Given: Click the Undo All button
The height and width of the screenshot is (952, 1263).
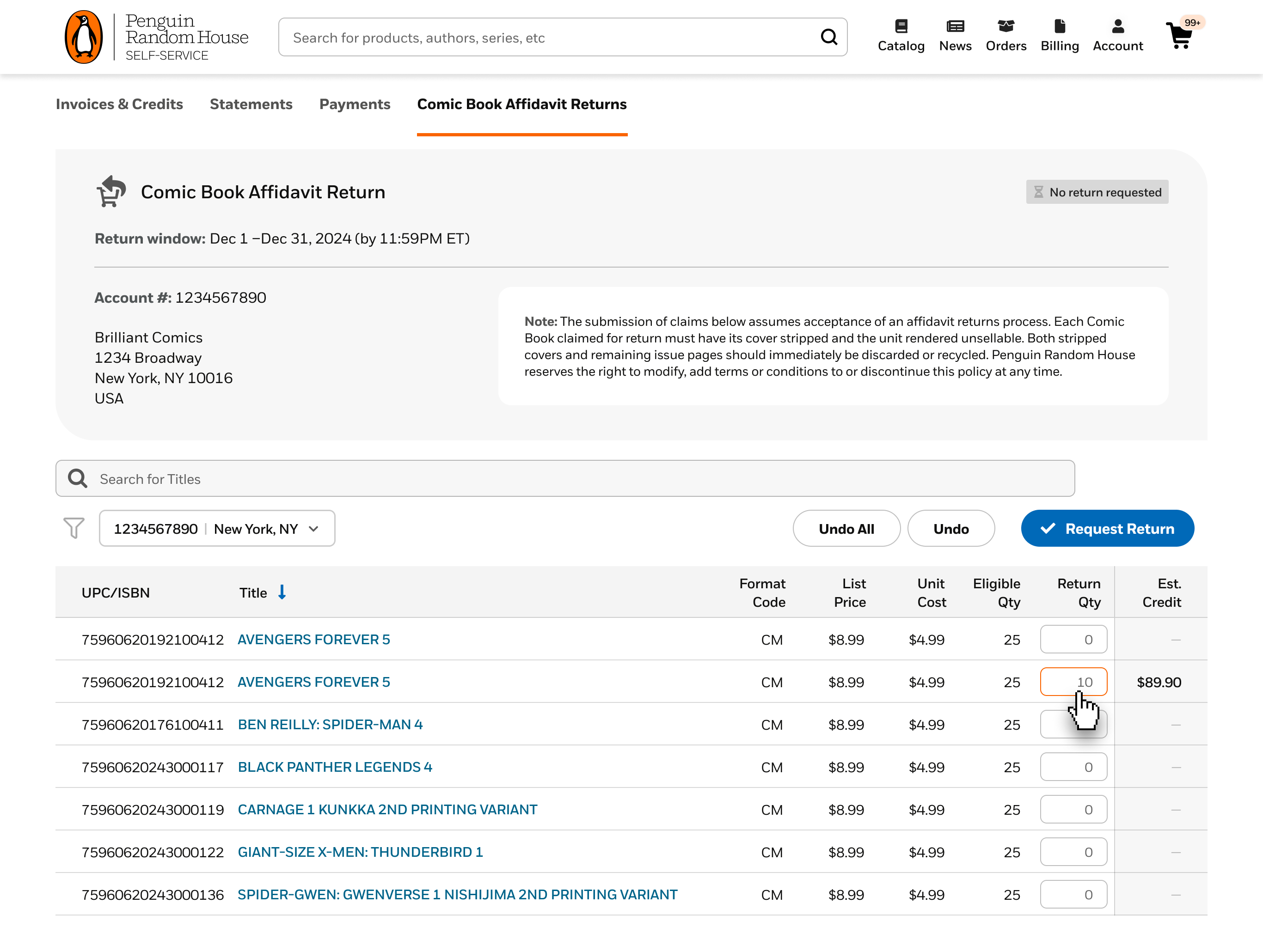Looking at the screenshot, I should coord(846,529).
